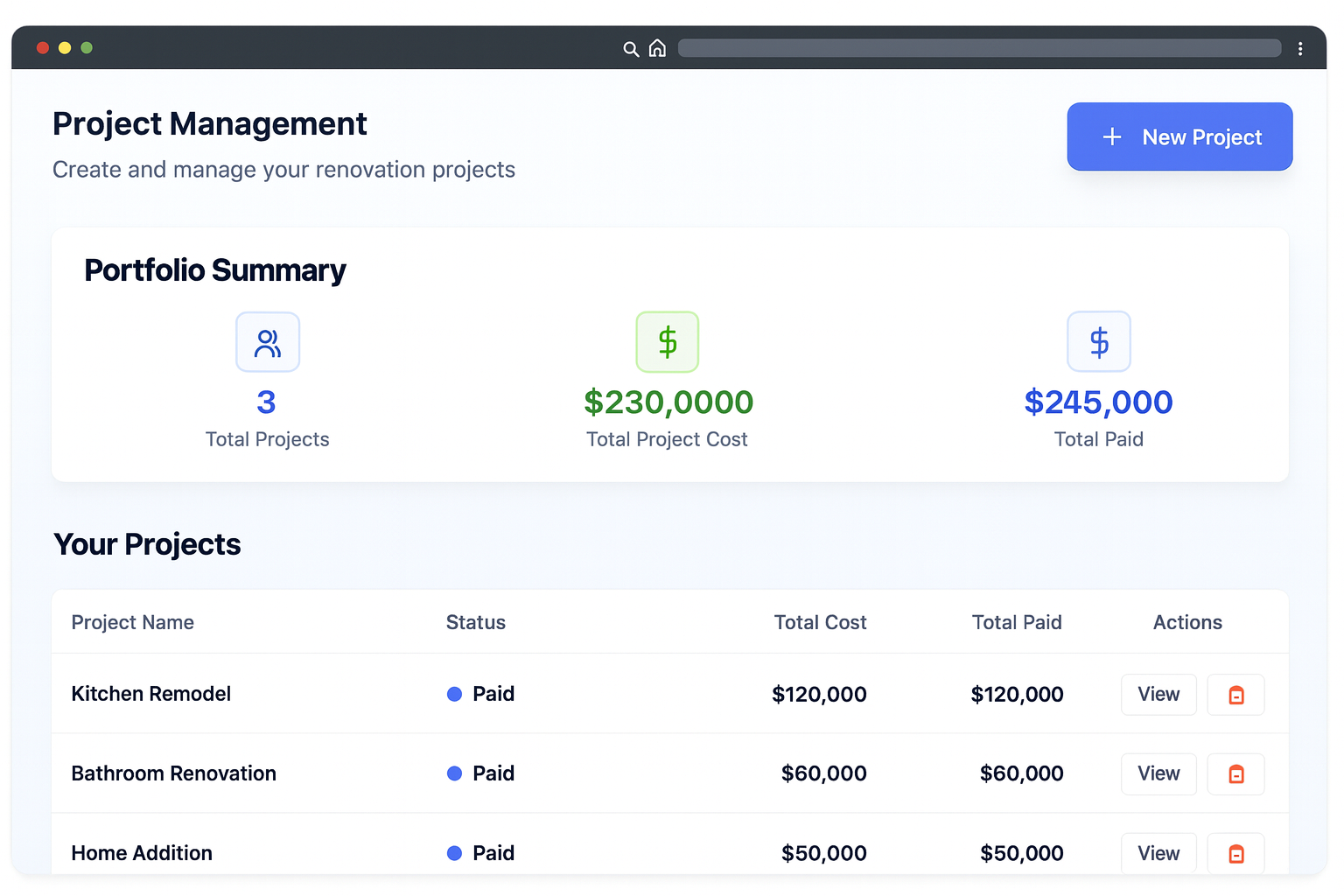Delete the Bathroom Renovation project

click(x=1235, y=773)
